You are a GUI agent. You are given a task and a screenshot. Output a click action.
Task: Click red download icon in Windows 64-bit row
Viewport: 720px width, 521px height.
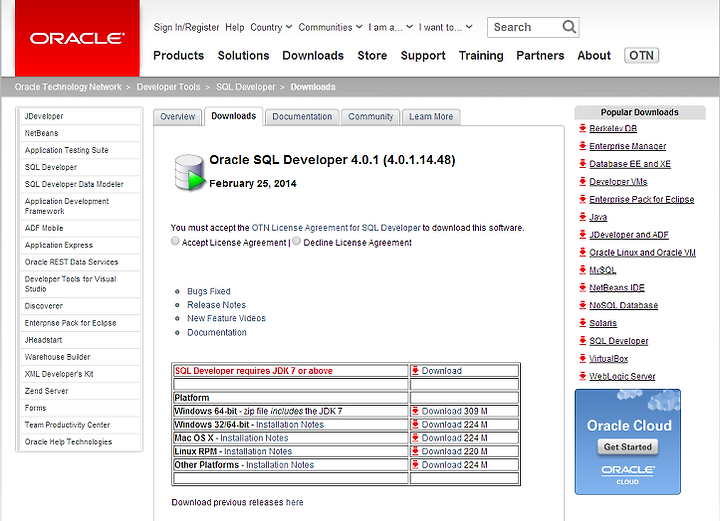pyautogui.click(x=415, y=411)
